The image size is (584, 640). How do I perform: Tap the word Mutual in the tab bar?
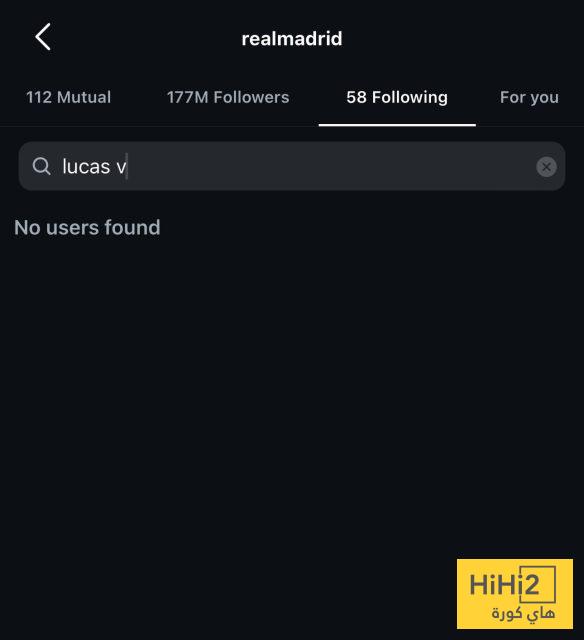coord(84,97)
